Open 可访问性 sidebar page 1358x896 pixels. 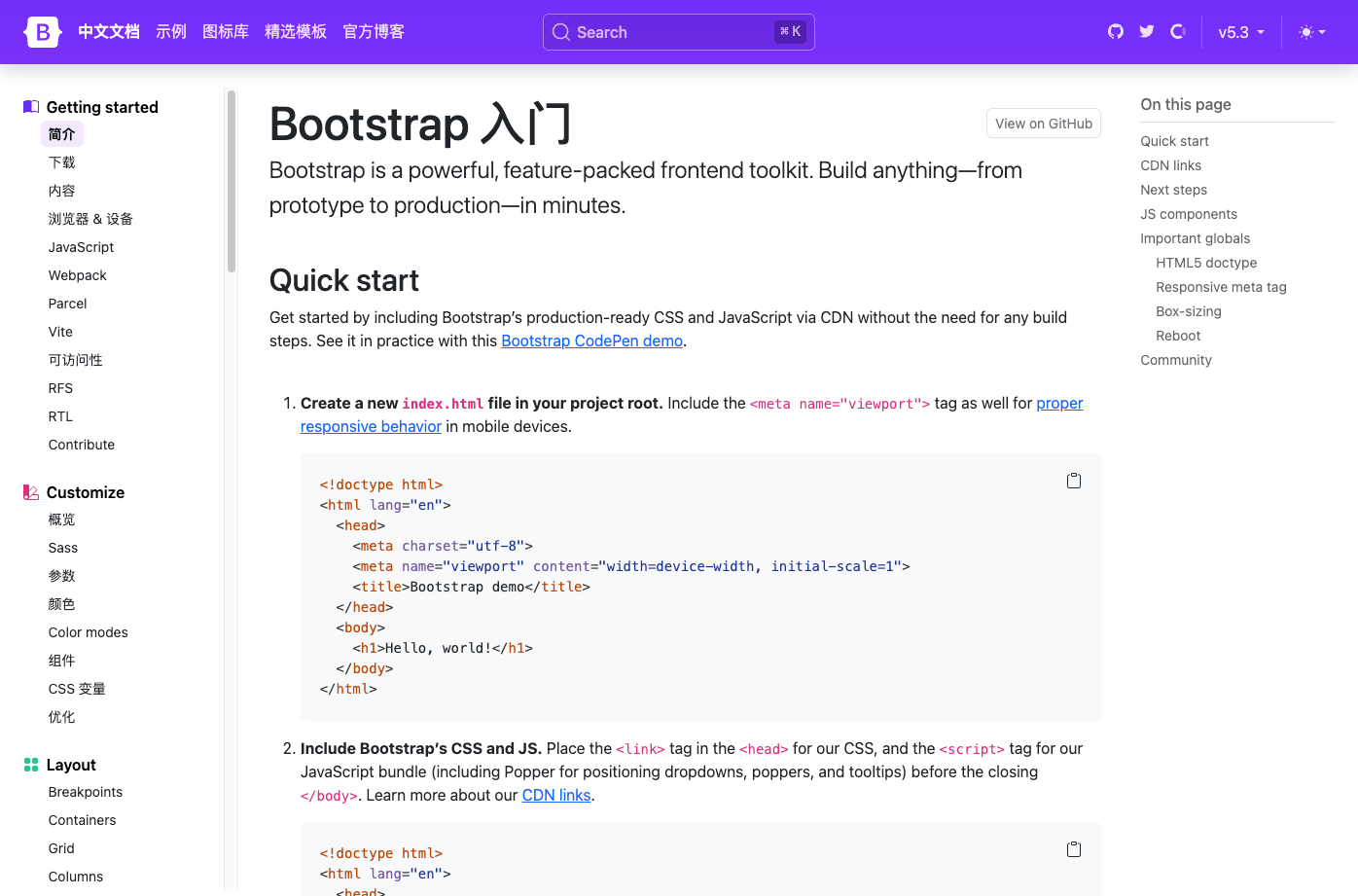76,360
